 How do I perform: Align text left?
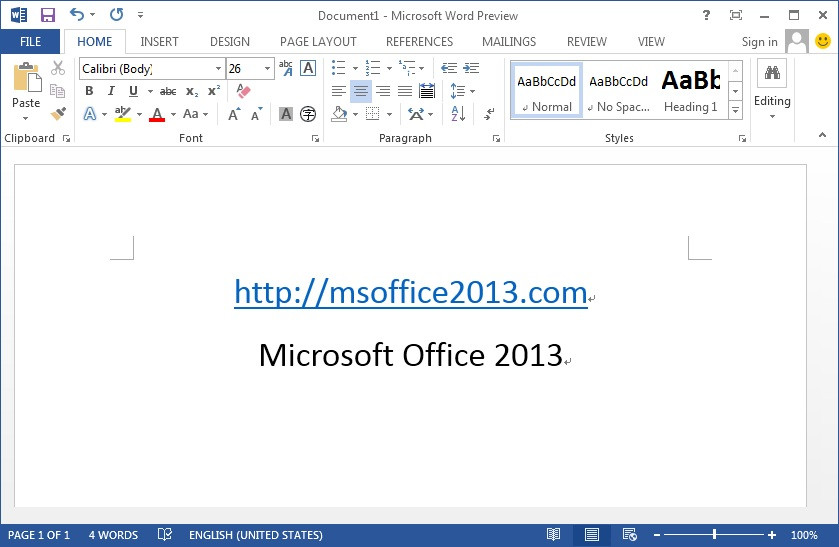click(x=338, y=91)
